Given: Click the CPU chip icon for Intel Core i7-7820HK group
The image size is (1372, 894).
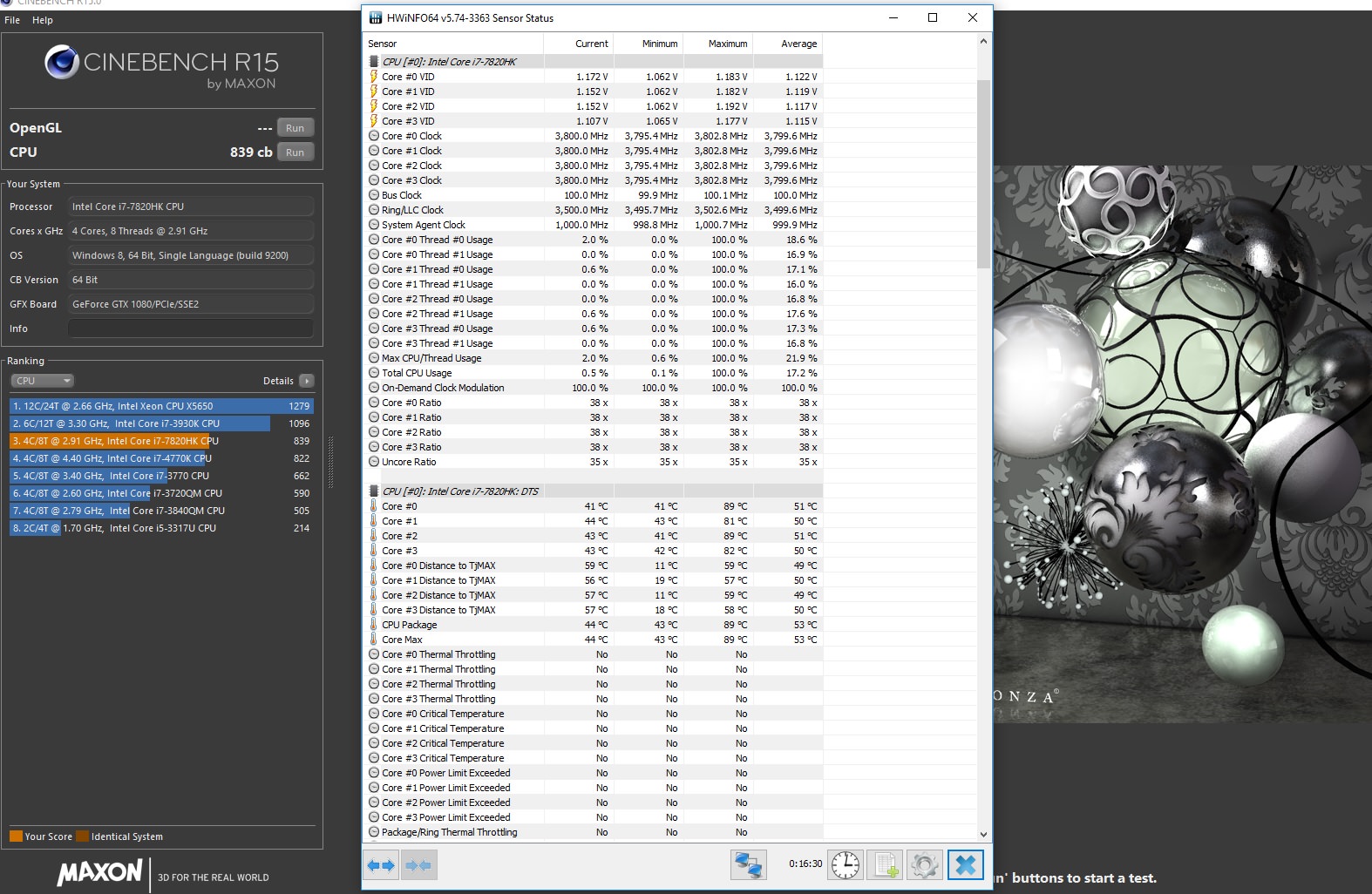Looking at the screenshot, I should point(374,62).
